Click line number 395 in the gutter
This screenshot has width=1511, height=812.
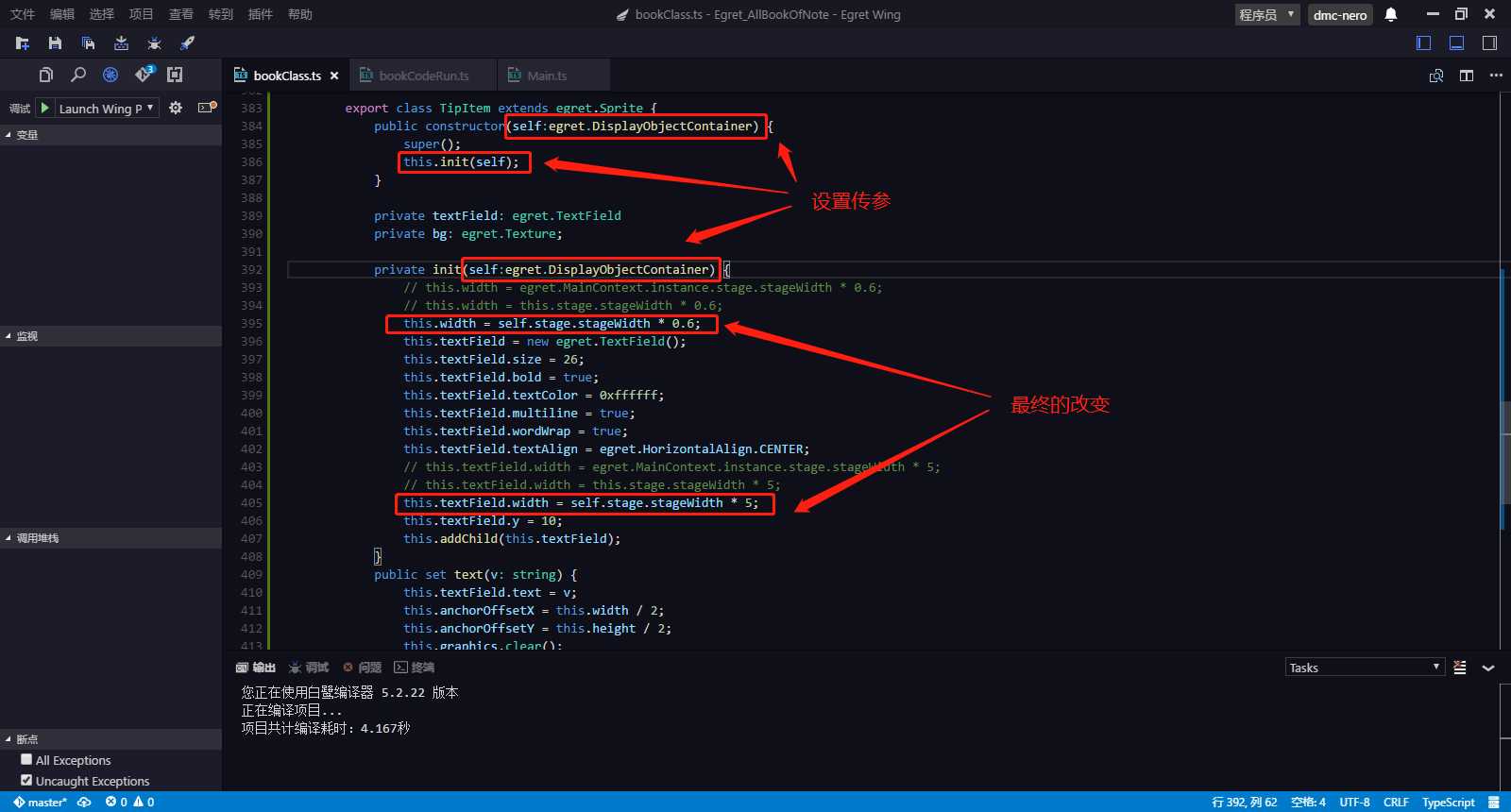(x=251, y=323)
